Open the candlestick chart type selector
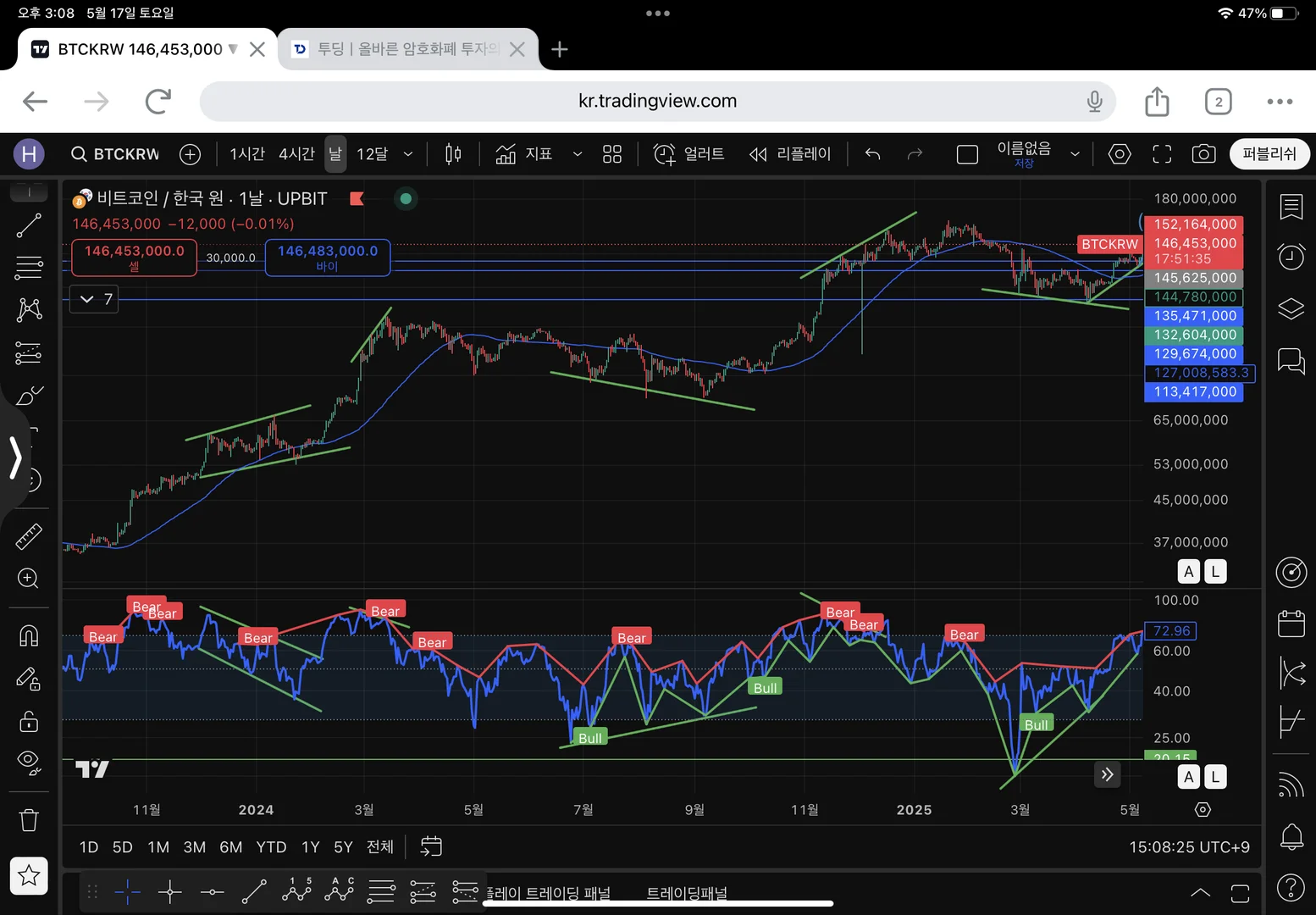This screenshot has height=915, width=1316. click(x=453, y=154)
